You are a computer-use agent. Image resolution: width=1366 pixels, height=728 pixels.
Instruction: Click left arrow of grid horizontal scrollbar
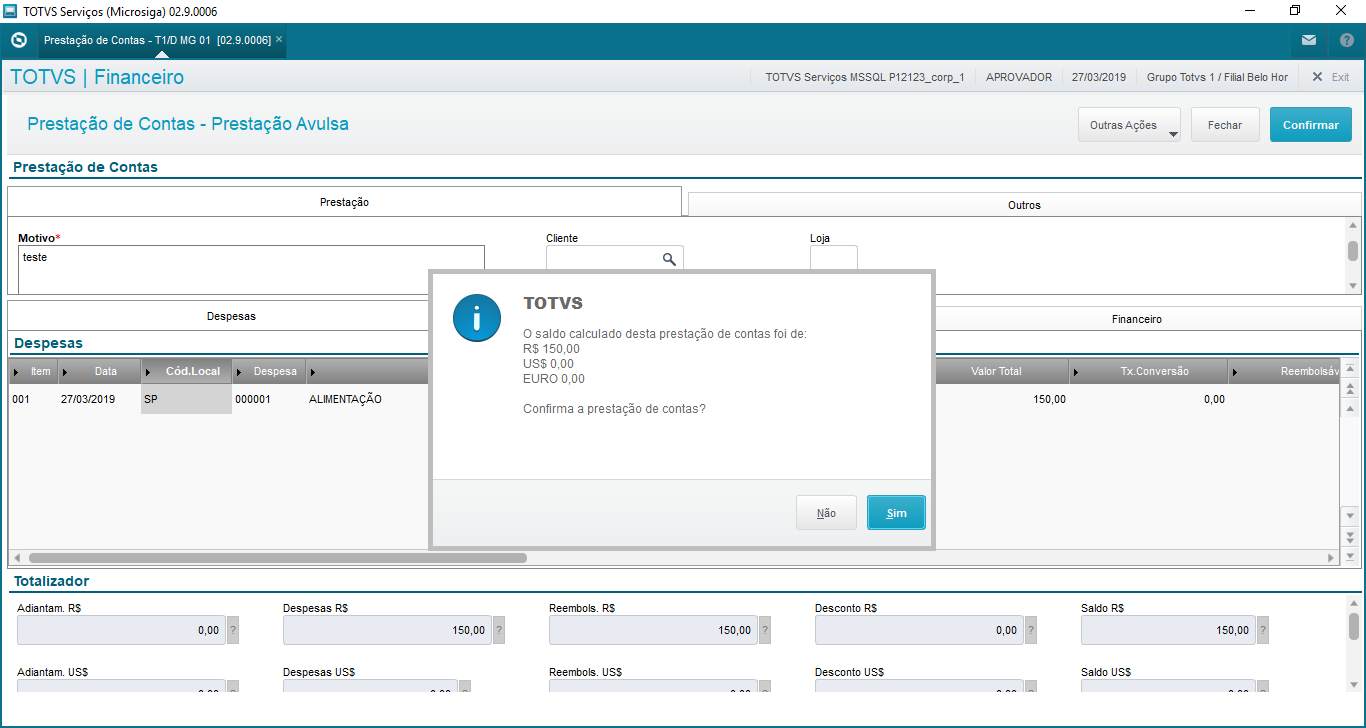click(x=16, y=558)
